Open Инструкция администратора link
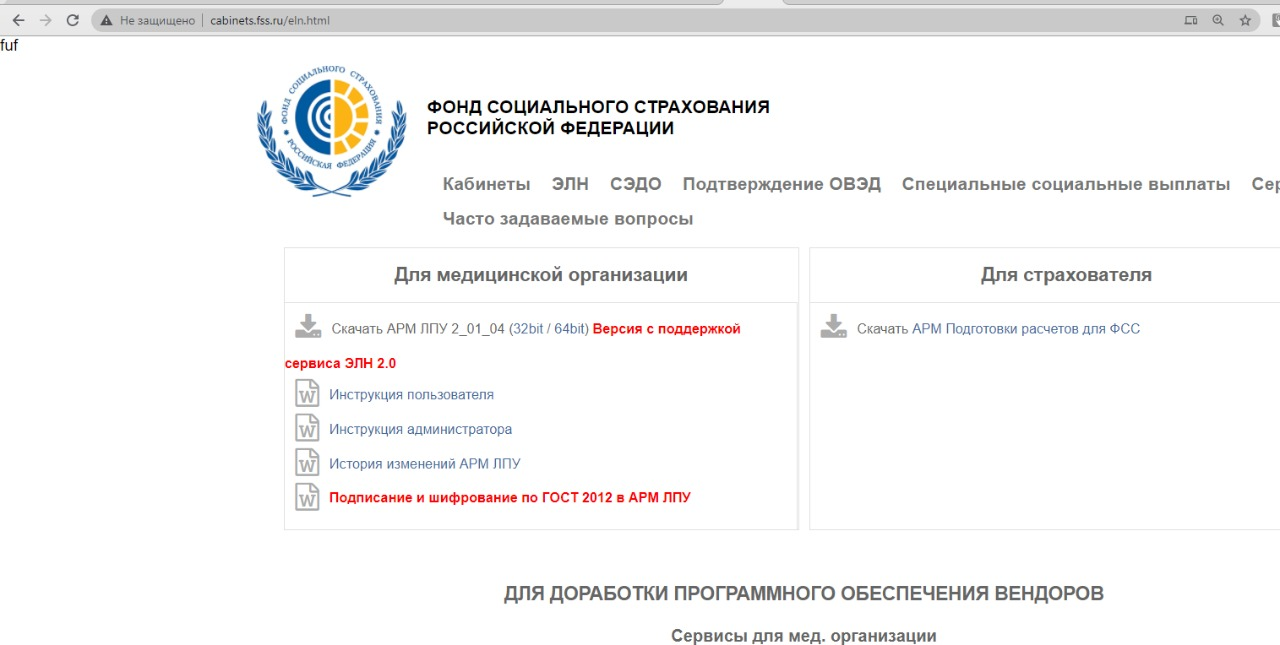 (420, 429)
